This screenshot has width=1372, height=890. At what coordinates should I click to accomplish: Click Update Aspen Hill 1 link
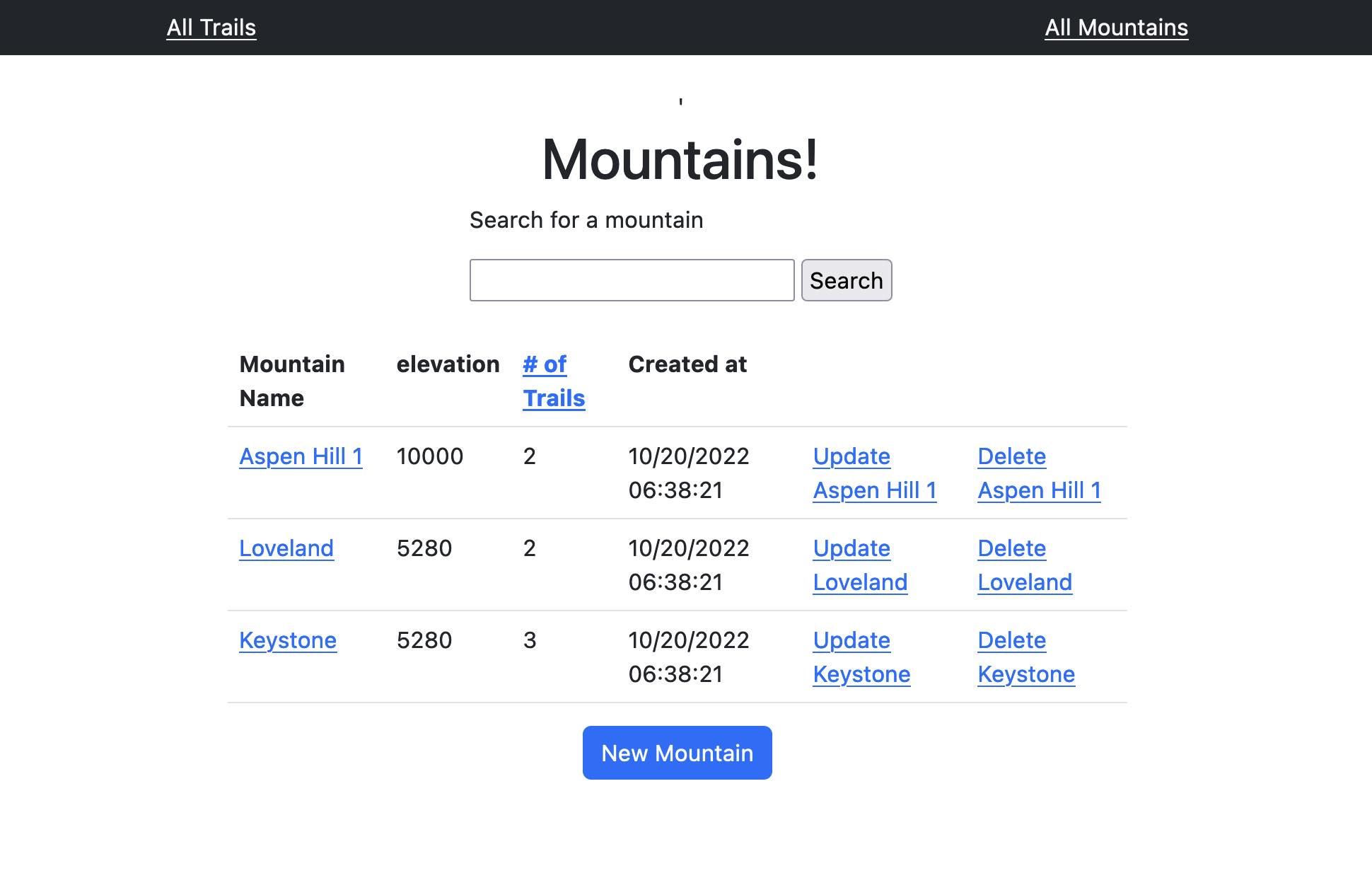pos(874,473)
